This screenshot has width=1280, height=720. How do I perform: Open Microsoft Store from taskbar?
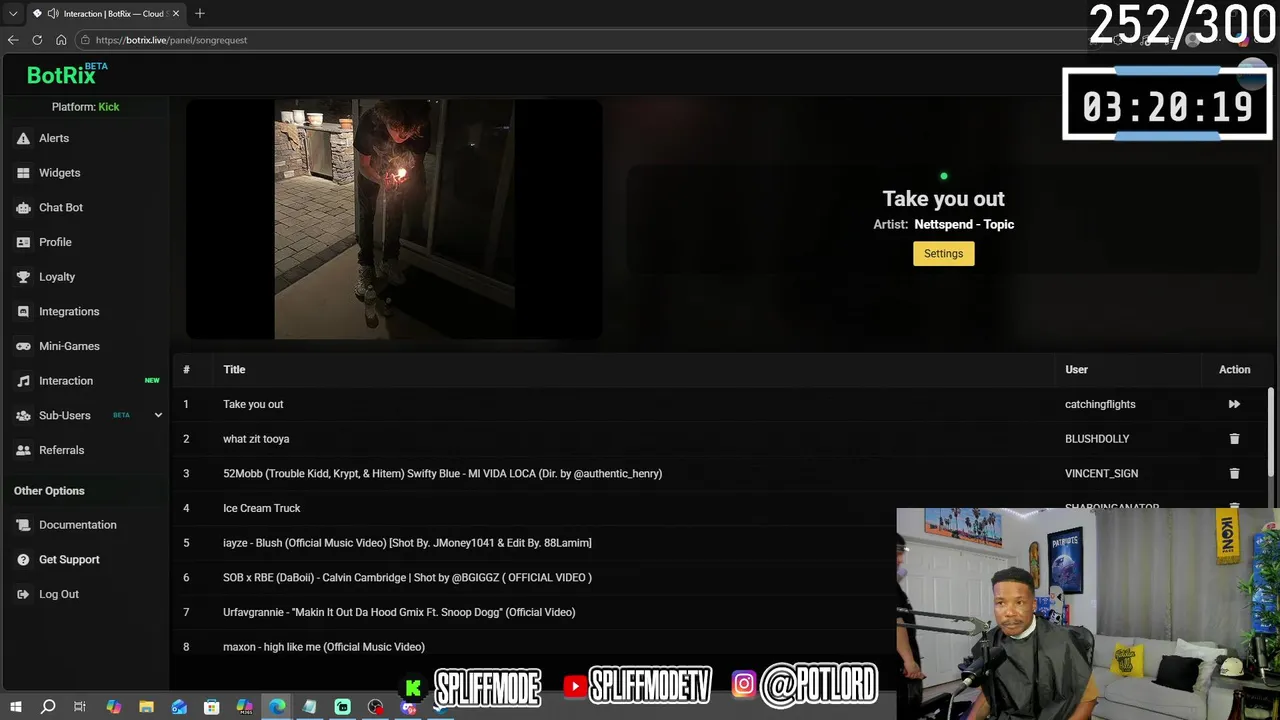click(212, 707)
